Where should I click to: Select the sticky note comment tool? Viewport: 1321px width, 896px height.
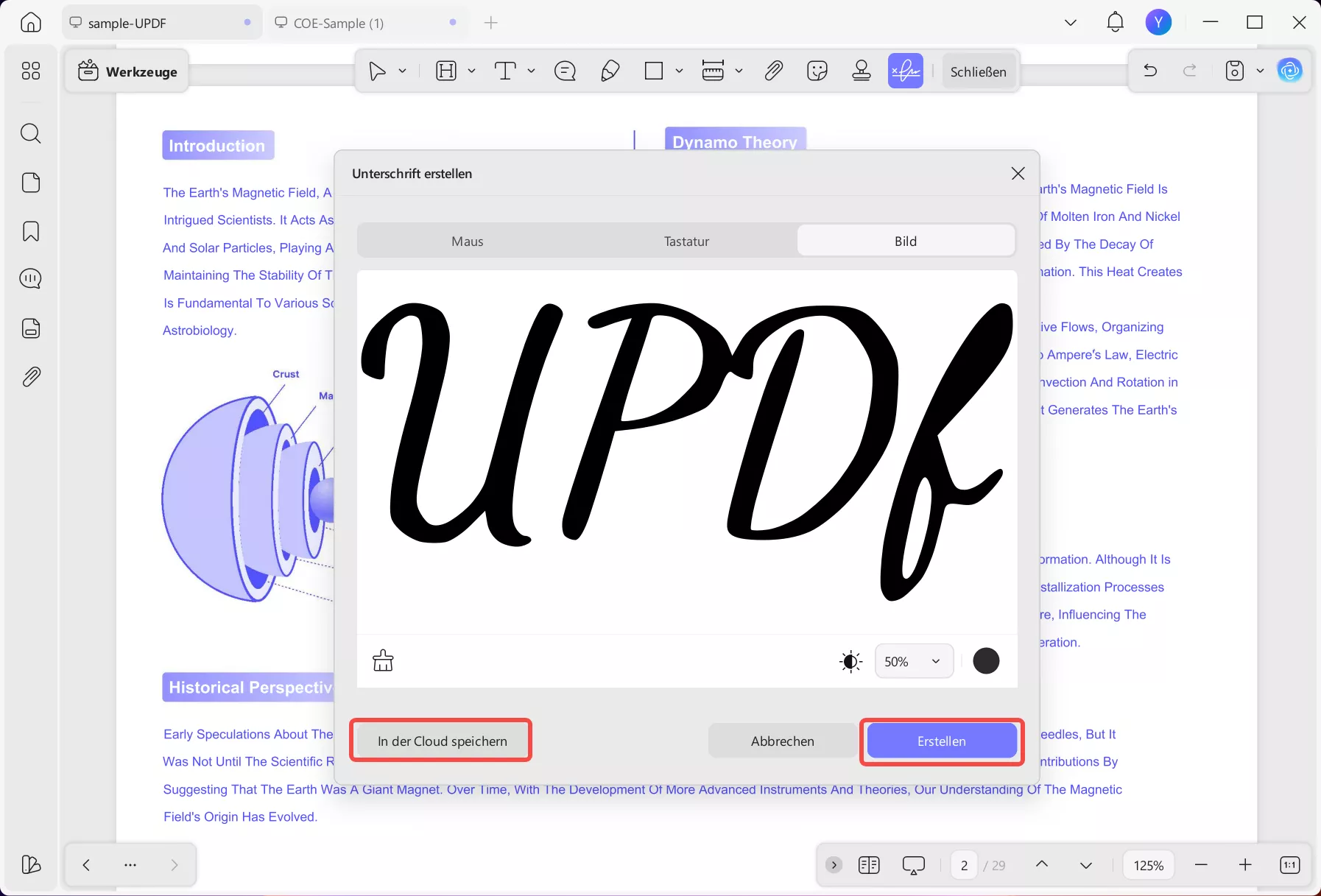click(x=565, y=71)
